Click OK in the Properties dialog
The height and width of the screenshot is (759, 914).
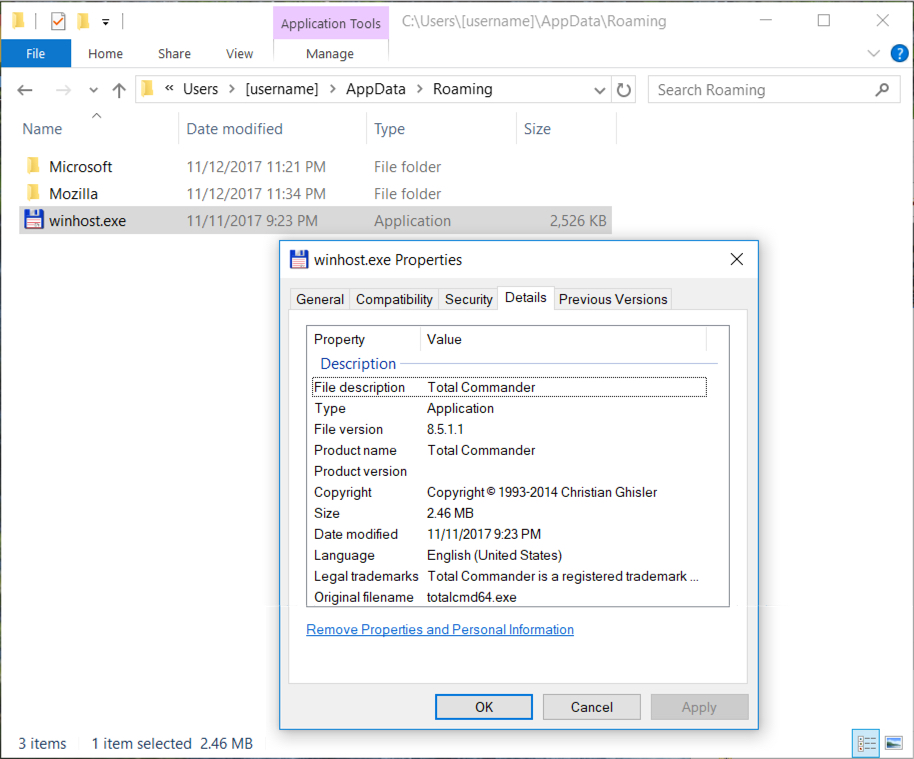484,707
